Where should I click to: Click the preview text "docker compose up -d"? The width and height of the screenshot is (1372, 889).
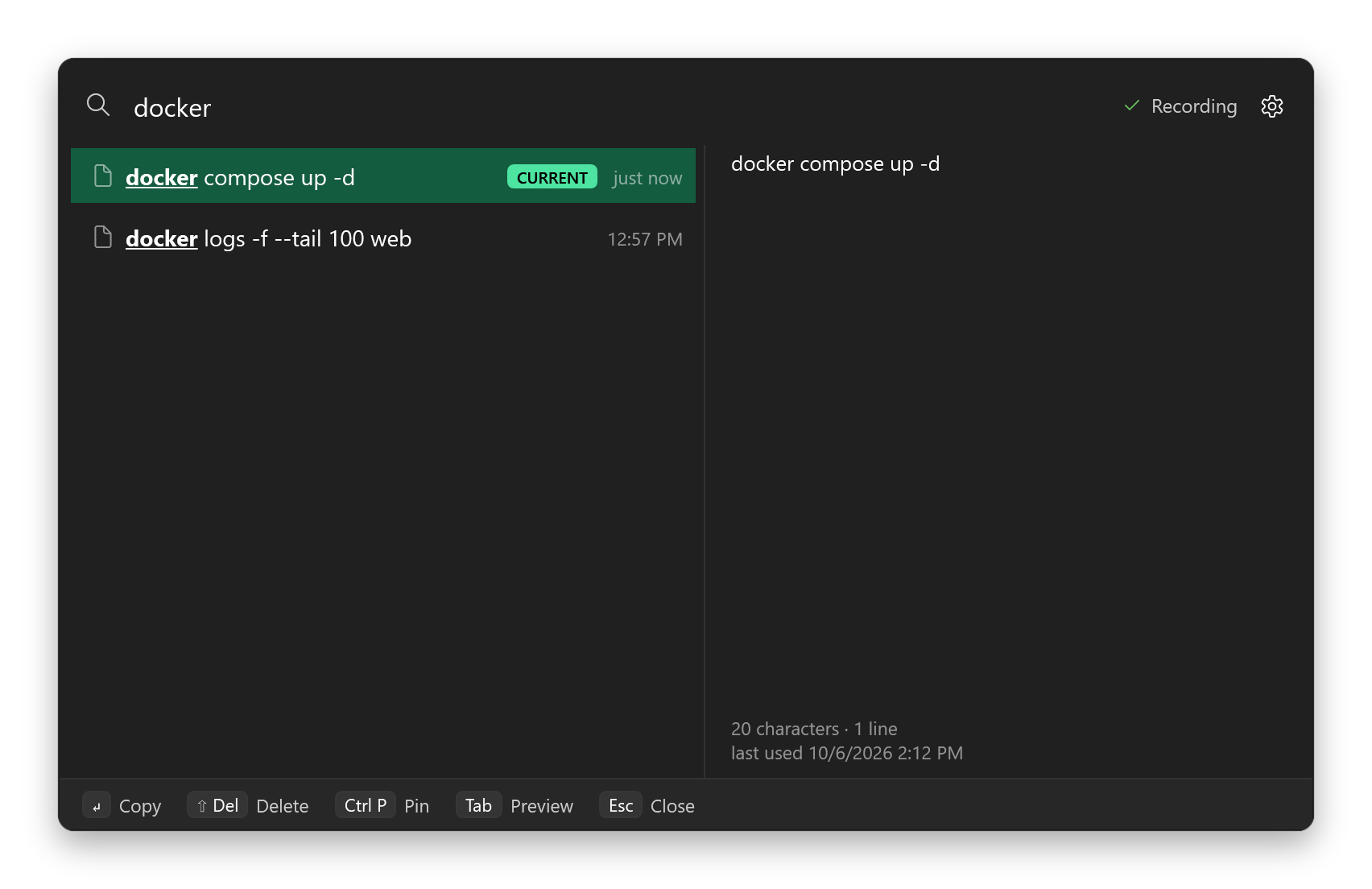click(x=836, y=164)
